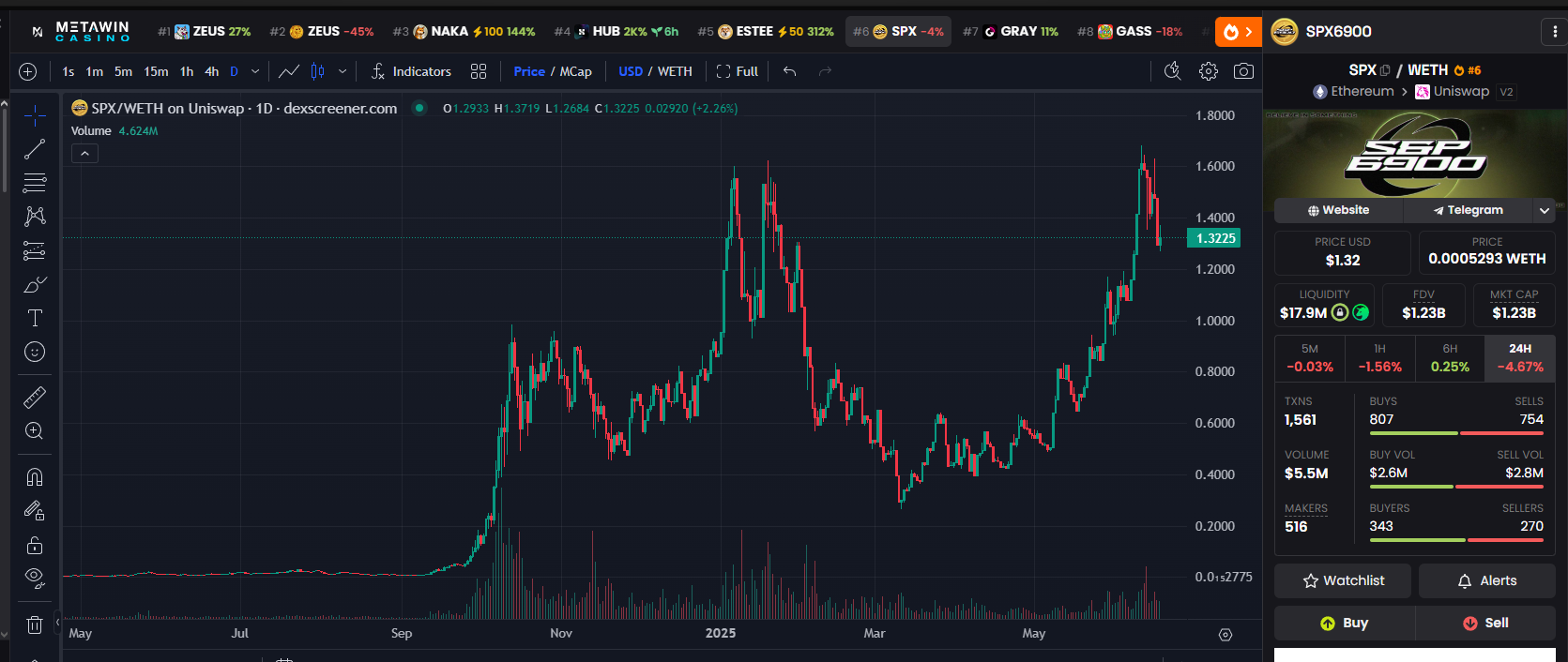Expand the social links chevron beside Telegram
1568x662 pixels.
click(1544, 211)
